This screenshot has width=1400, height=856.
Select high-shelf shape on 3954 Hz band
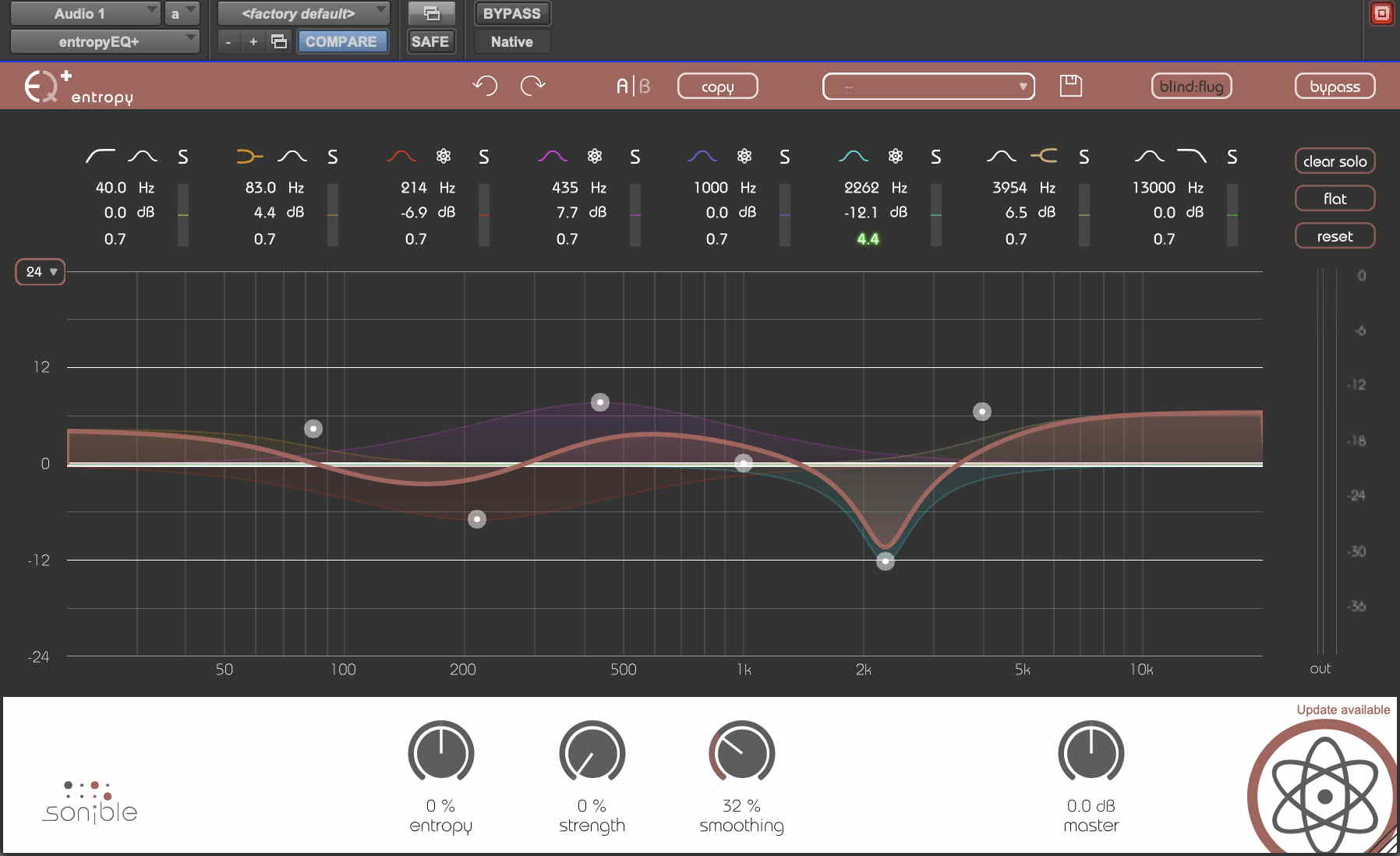click(x=1044, y=156)
